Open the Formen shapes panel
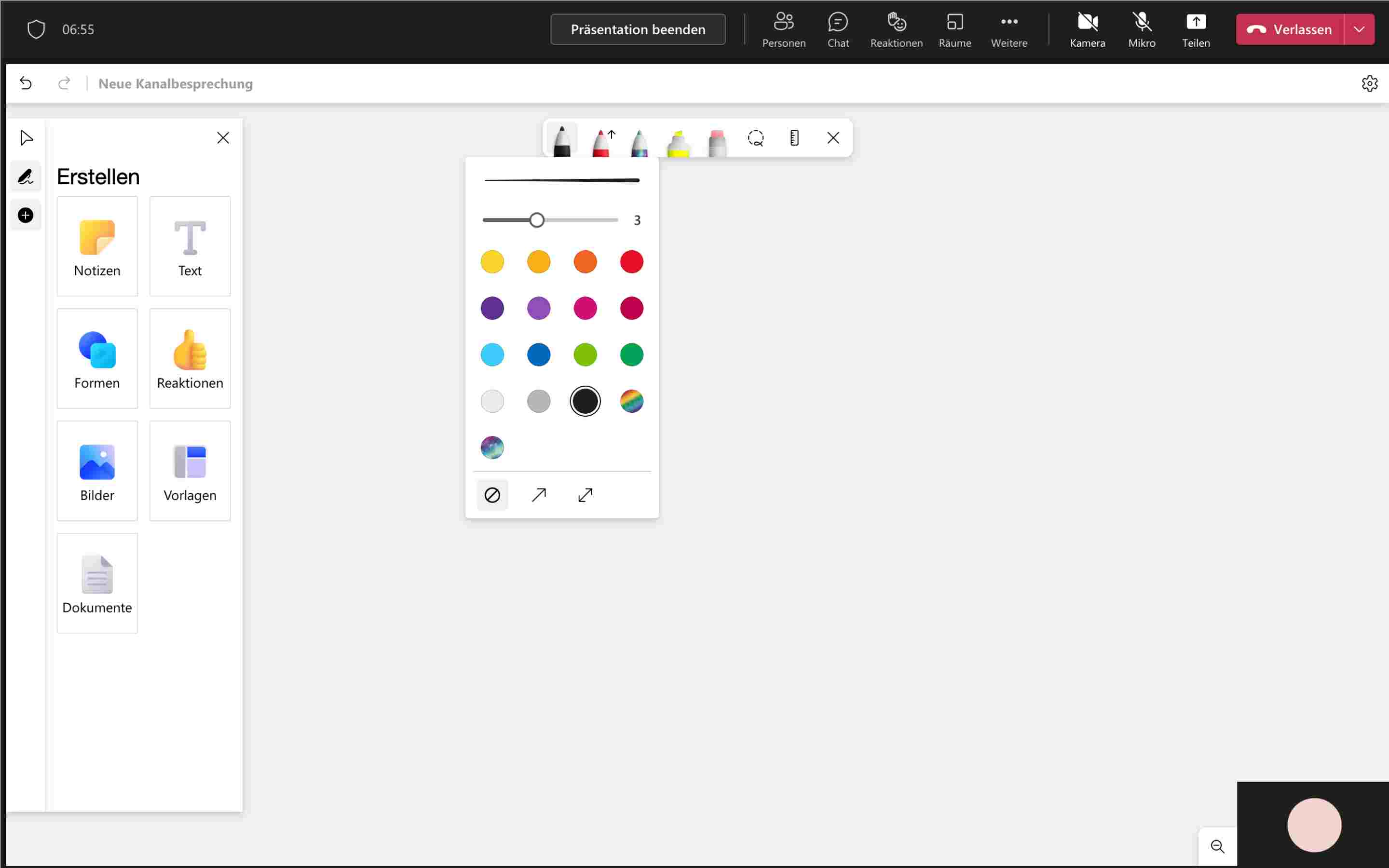The image size is (1389, 868). click(x=97, y=358)
